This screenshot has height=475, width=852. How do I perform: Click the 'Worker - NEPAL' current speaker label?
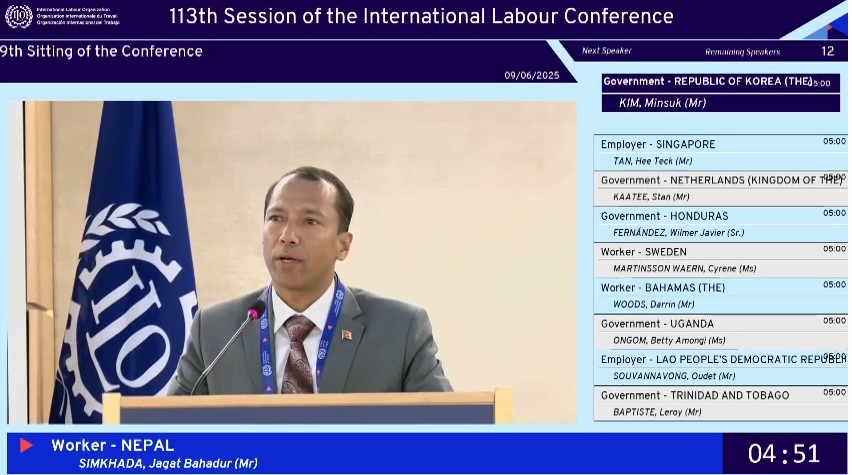(x=112, y=446)
